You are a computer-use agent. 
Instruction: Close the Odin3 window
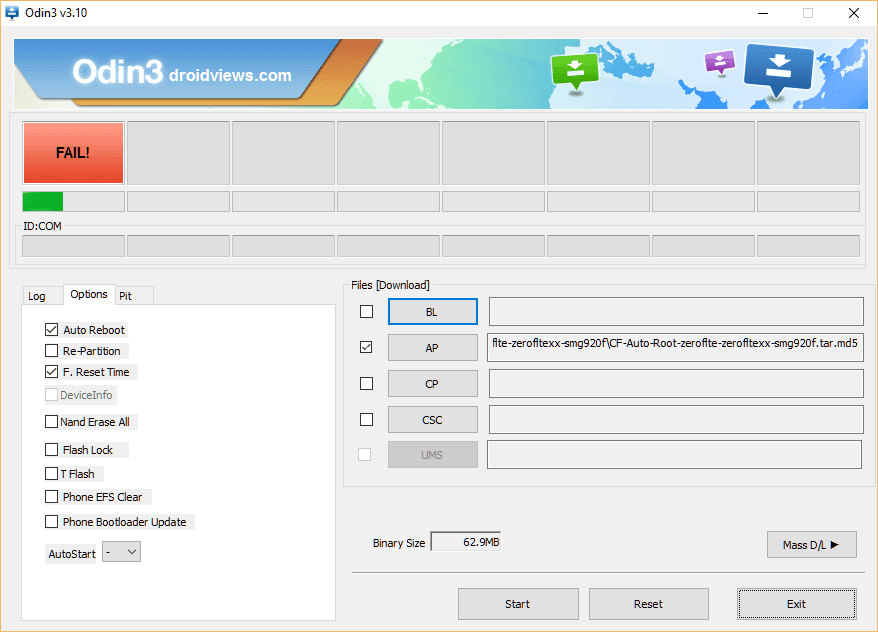[x=853, y=13]
